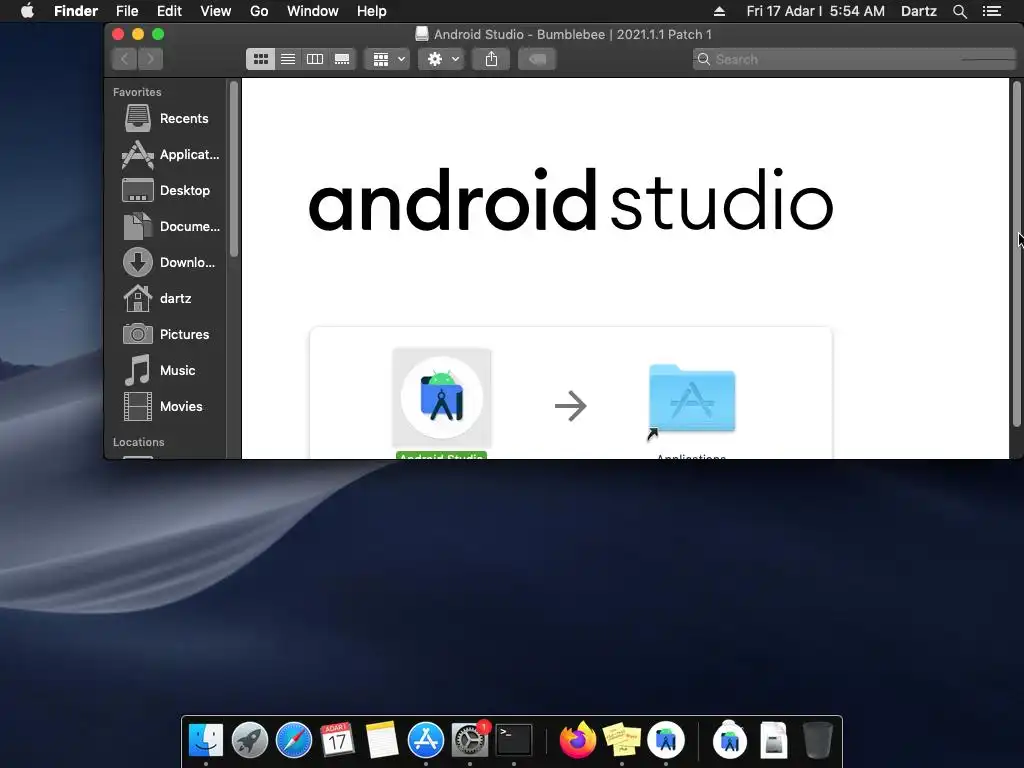
Task: Click the eject icon in menu bar
Action: click(x=719, y=11)
